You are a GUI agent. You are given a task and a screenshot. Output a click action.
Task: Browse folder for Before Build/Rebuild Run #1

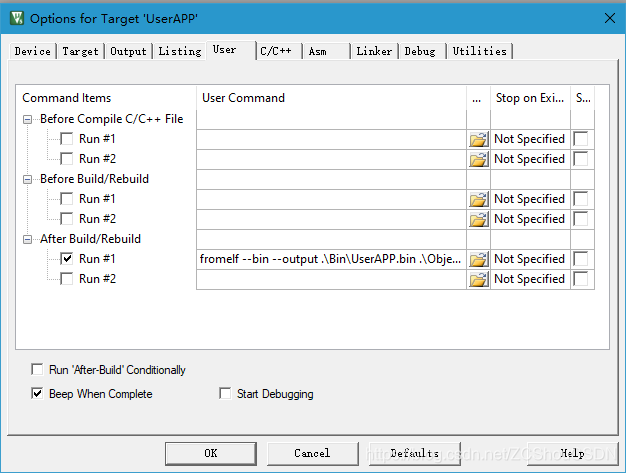pos(478,199)
